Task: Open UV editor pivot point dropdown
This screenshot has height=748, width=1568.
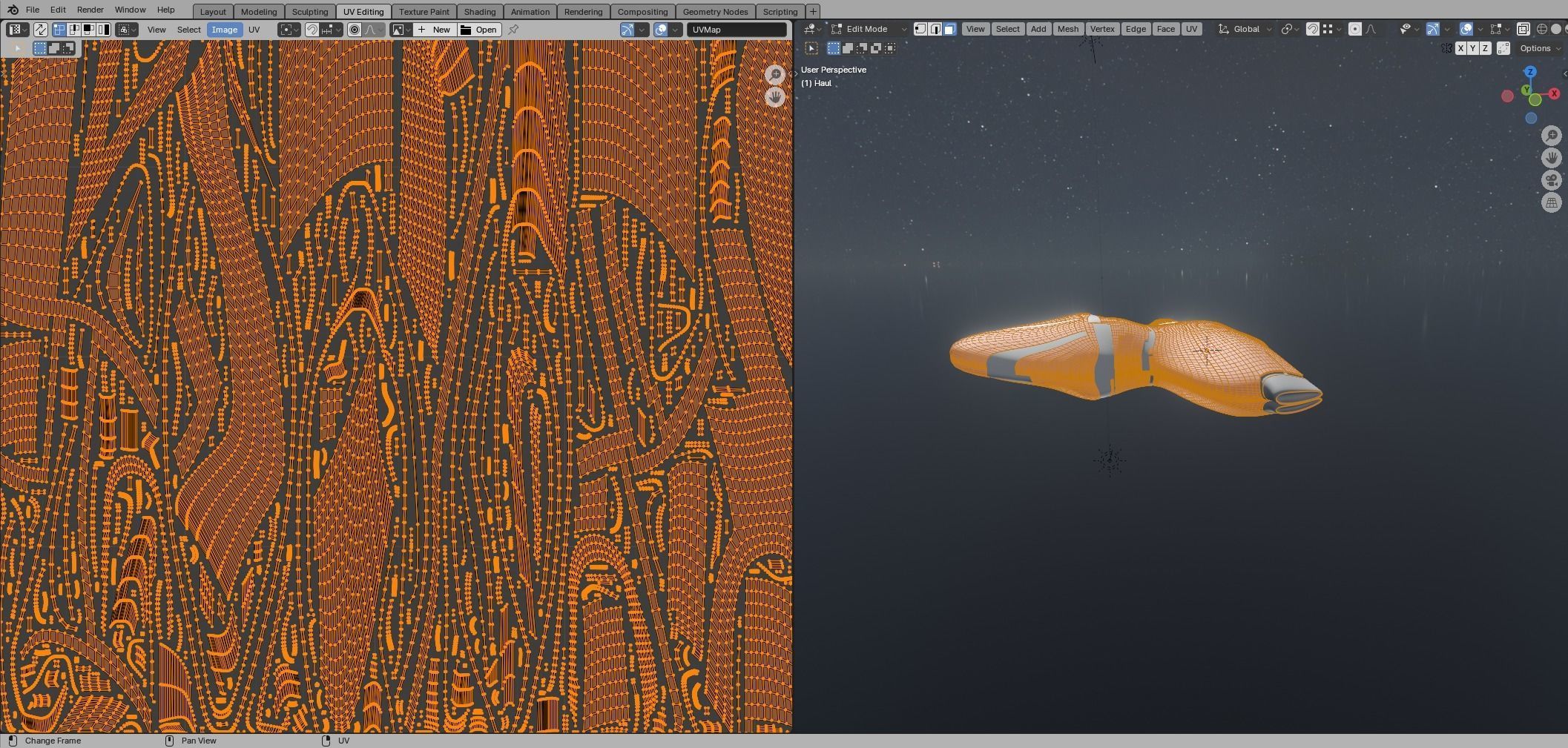Action: (289, 30)
